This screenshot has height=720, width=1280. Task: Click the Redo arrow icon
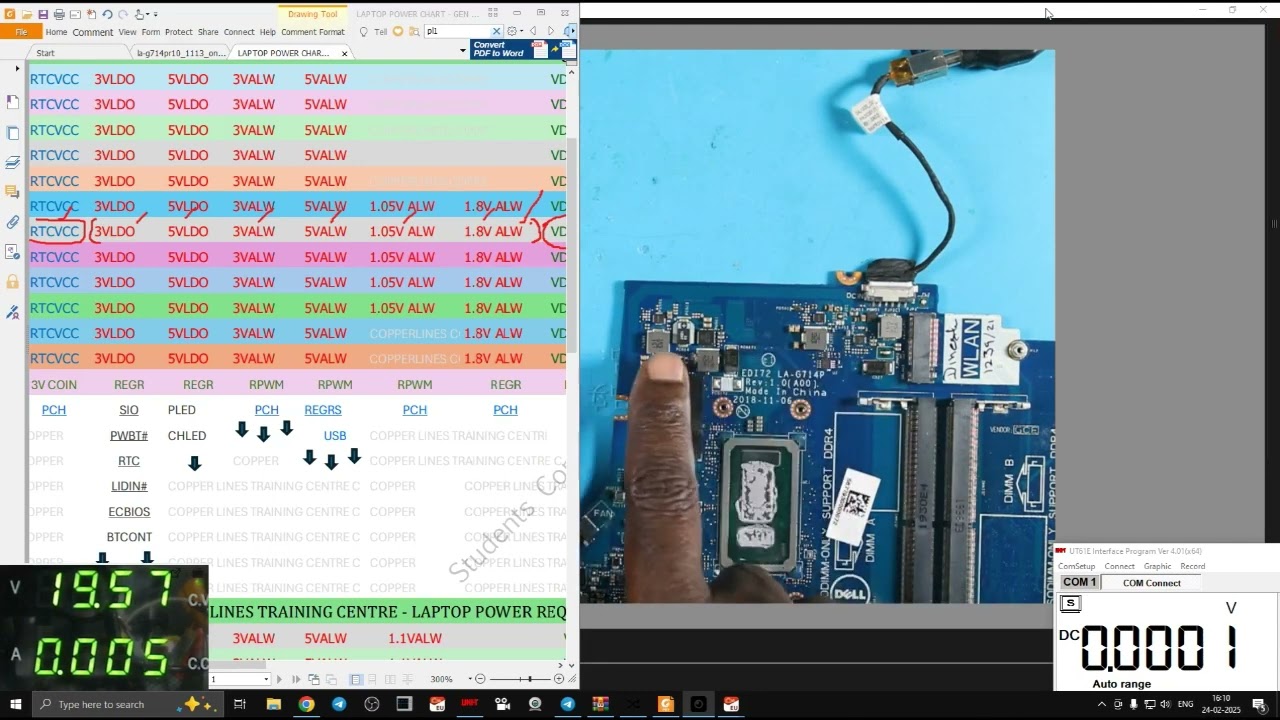click(123, 14)
